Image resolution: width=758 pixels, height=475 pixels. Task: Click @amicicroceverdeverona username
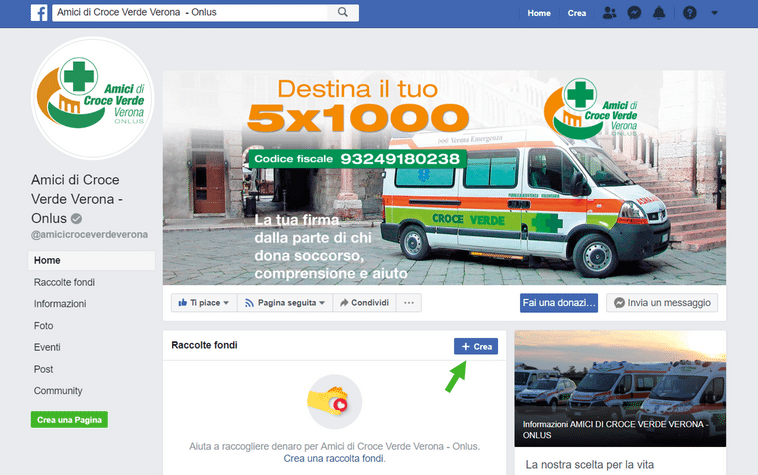pyautogui.click(x=89, y=234)
